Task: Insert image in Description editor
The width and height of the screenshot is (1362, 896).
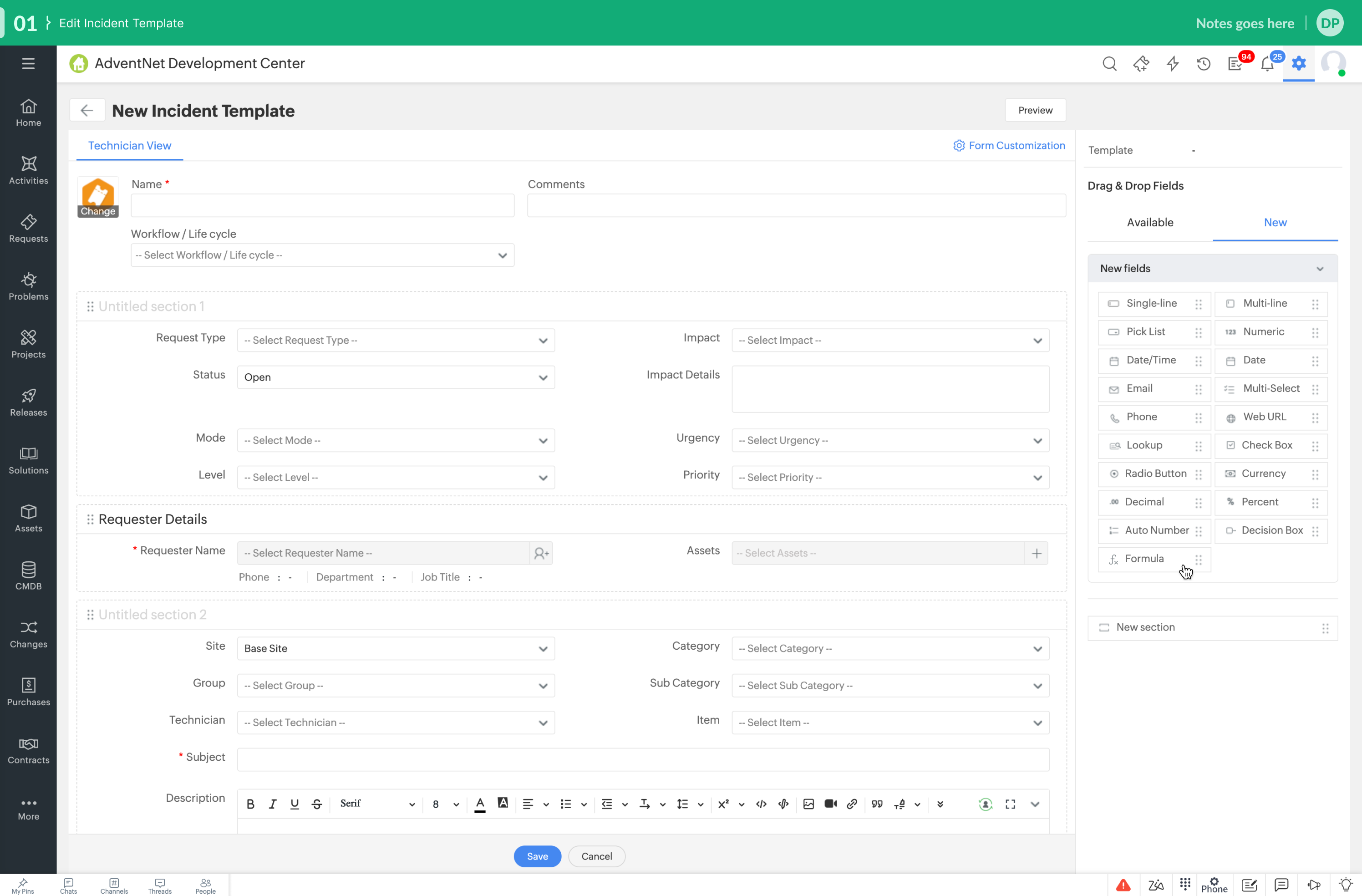Action: point(808,804)
